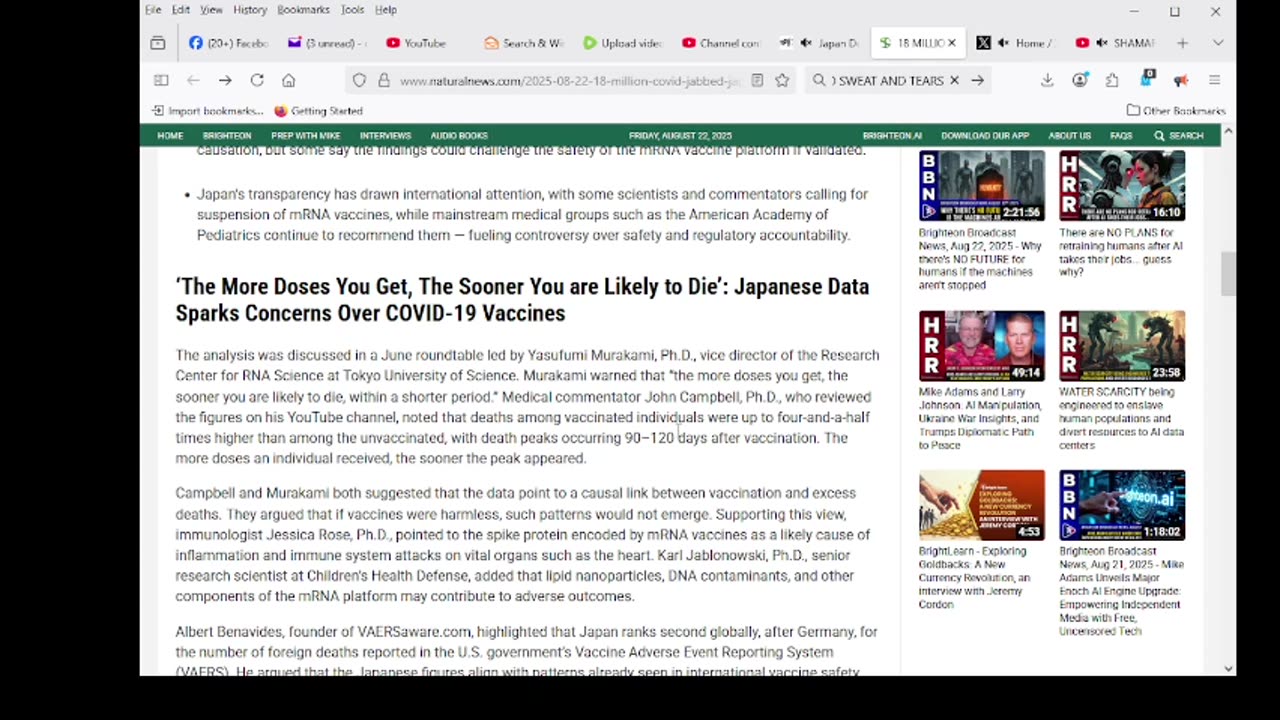Play the 4:53 BrightLearn Goldbacks thumbnail
Screen dimensions: 1280x720
tap(982, 505)
